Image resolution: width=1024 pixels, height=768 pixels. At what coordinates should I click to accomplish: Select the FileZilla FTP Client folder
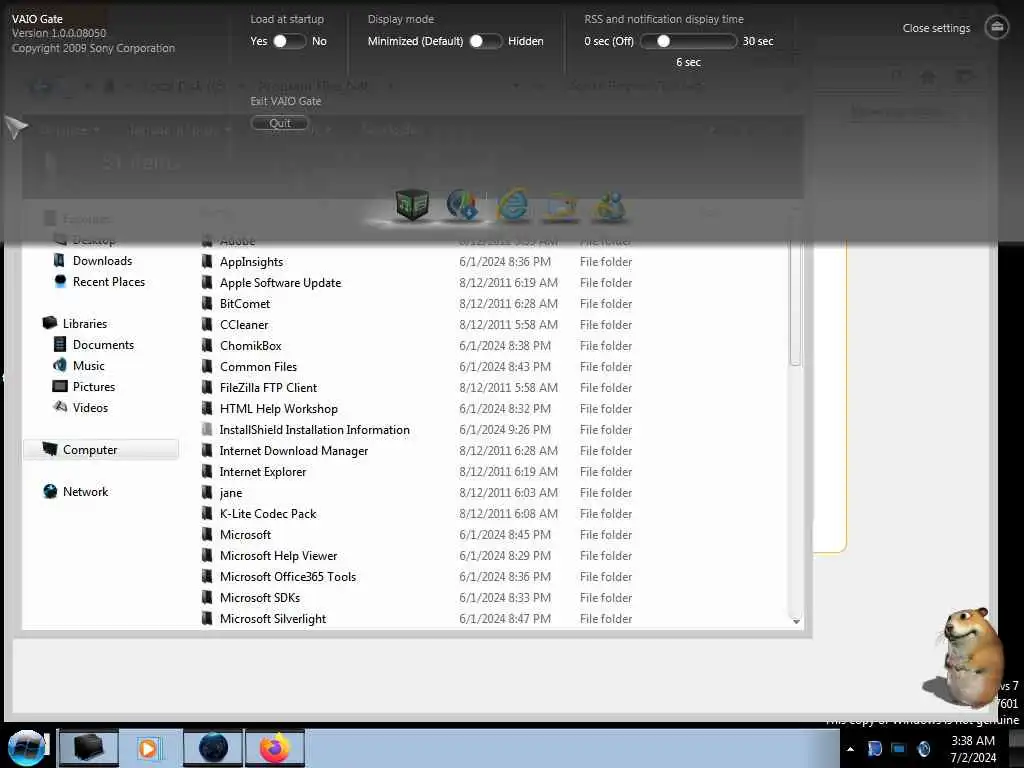click(x=268, y=387)
